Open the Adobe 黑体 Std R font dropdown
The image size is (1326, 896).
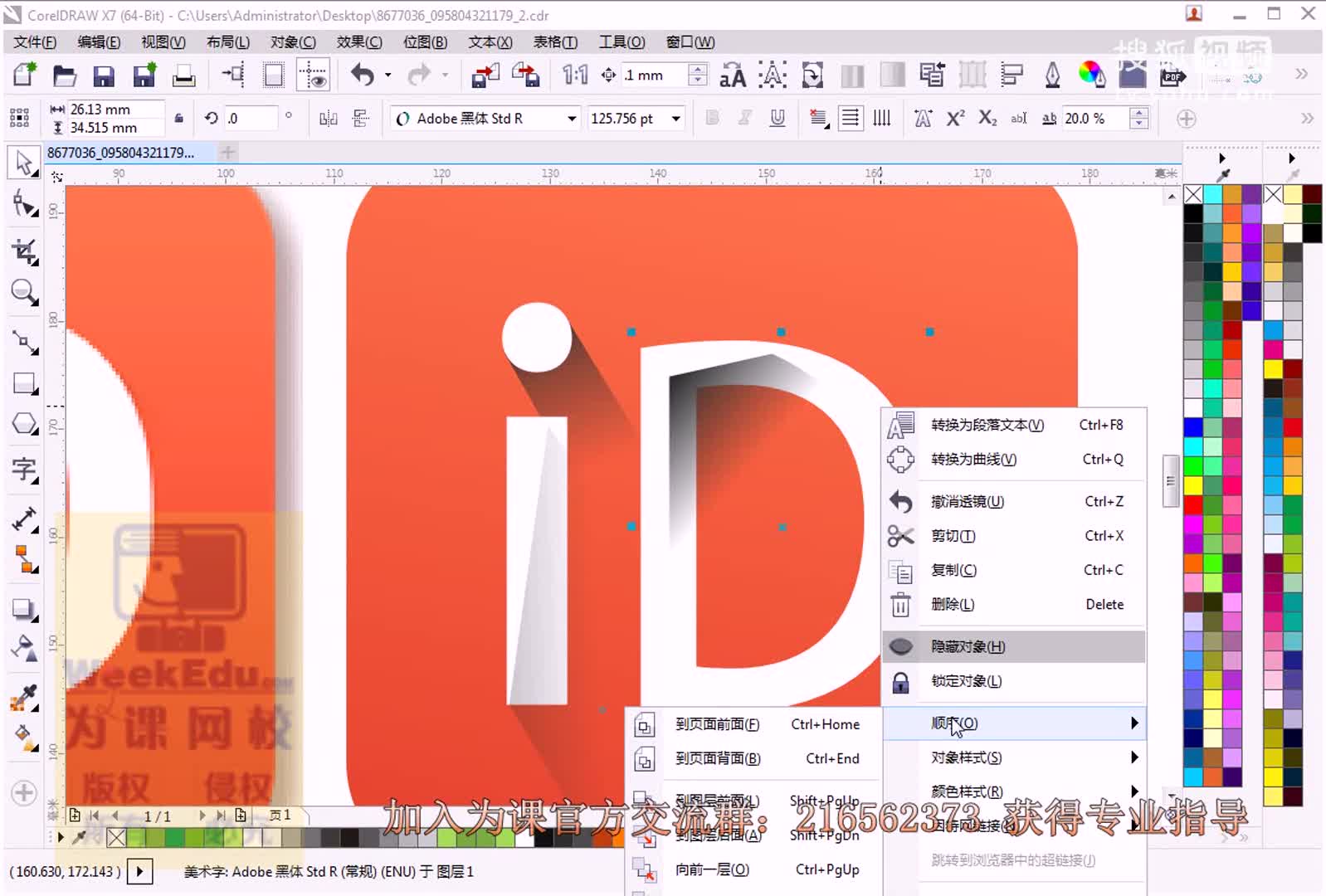click(571, 119)
